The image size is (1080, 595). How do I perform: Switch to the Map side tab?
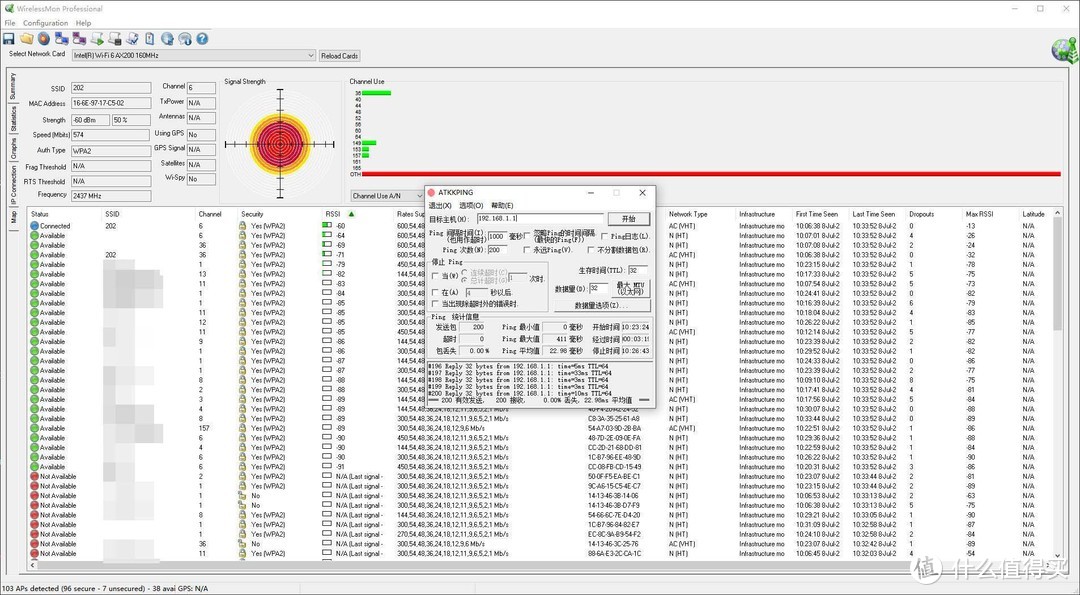coord(13,218)
